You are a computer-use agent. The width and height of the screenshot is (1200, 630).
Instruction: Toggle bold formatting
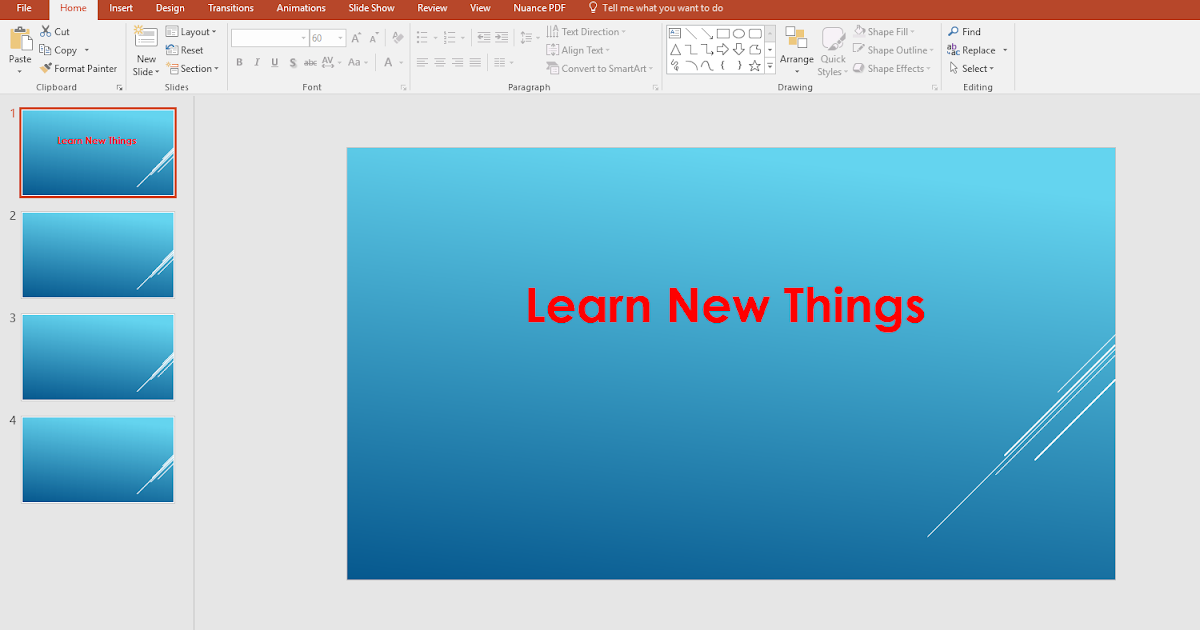pyautogui.click(x=239, y=62)
